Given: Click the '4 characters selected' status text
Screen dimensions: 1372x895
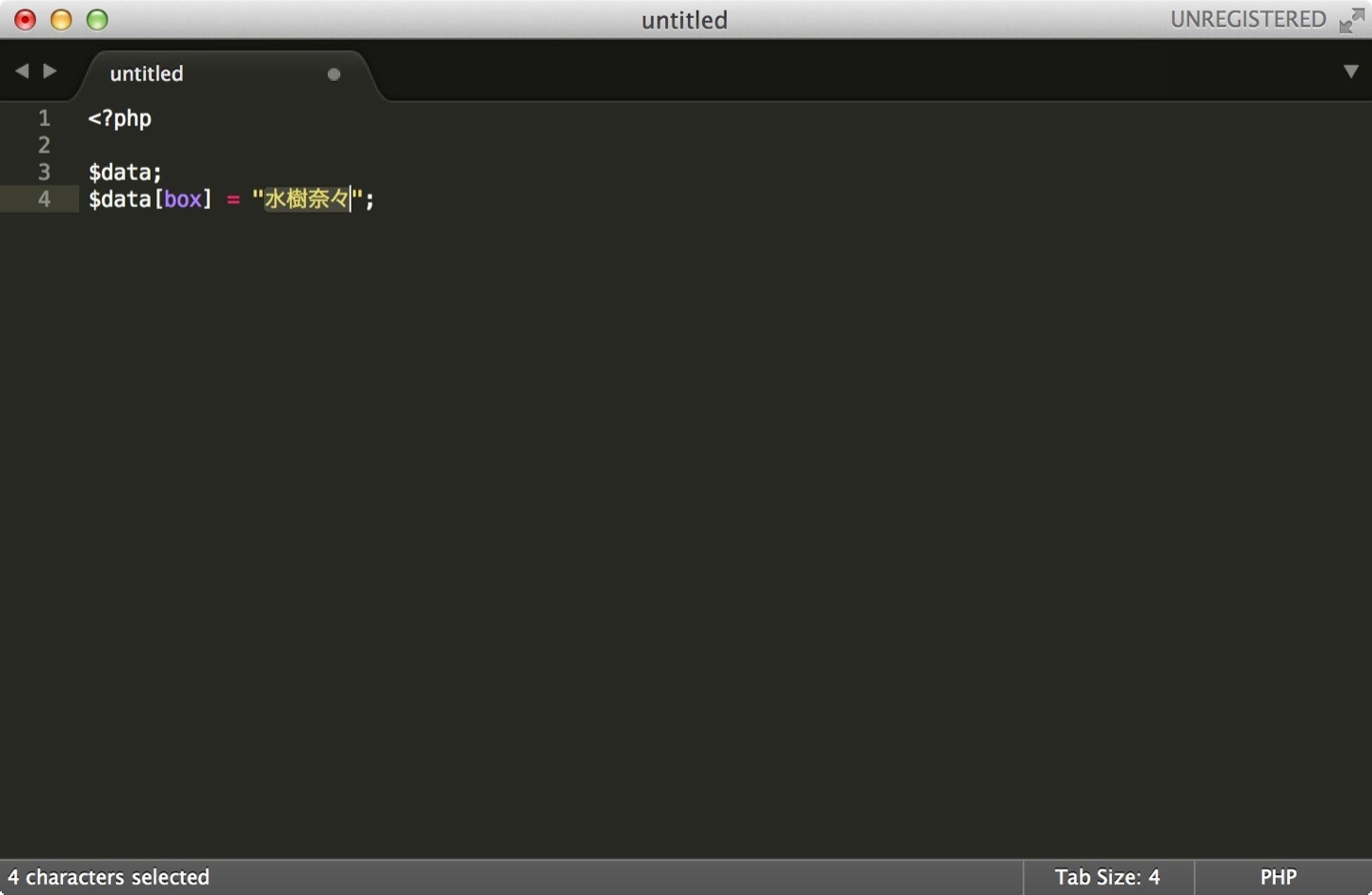Looking at the screenshot, I should [108, 877].
